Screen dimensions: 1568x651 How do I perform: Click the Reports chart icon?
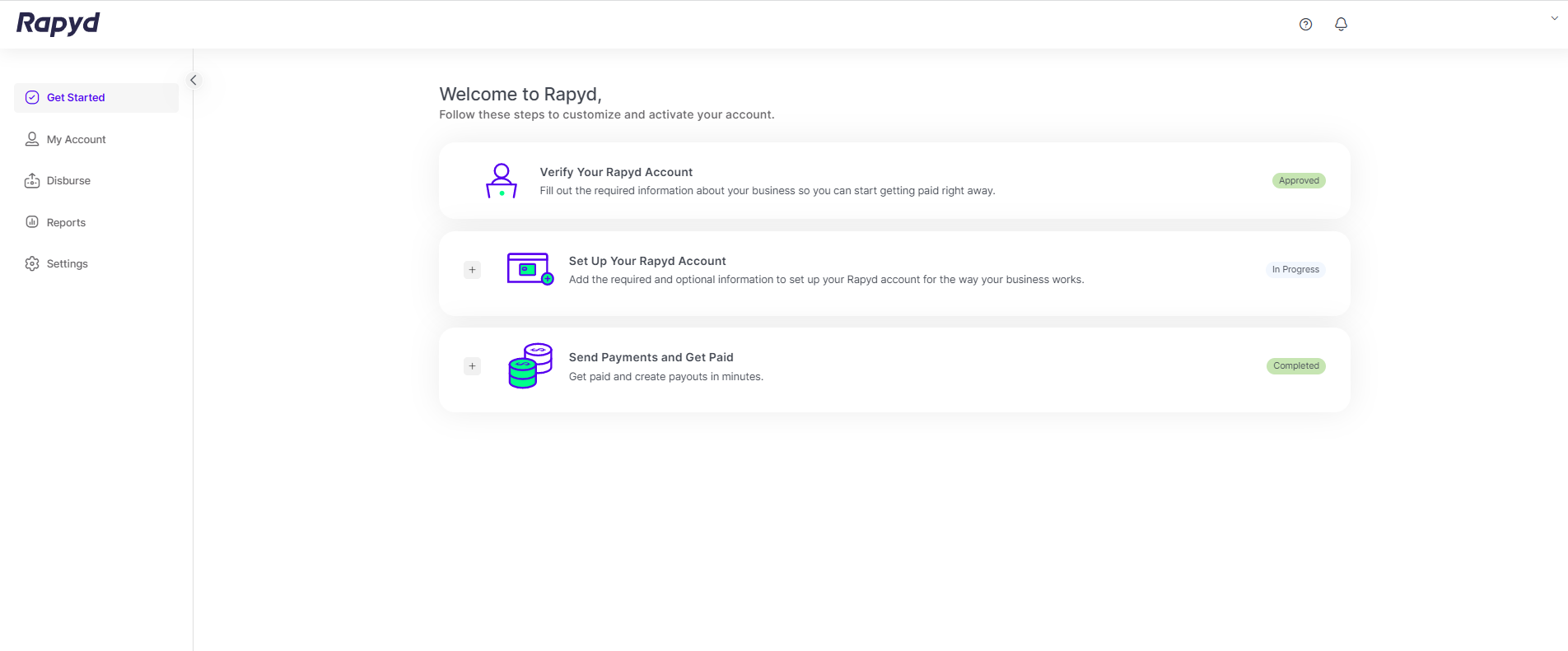point(32,222)
